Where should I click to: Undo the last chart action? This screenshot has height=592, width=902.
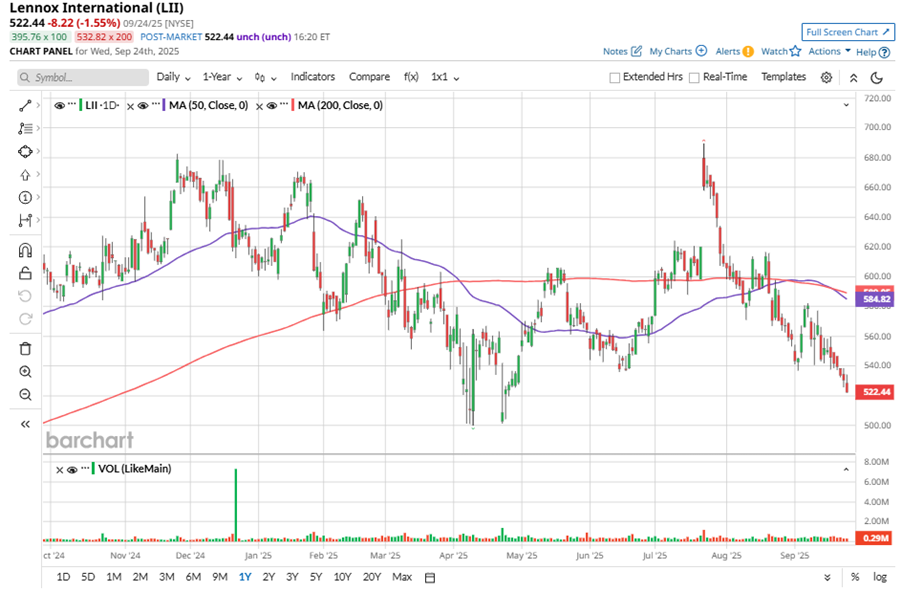coord(25,296)
